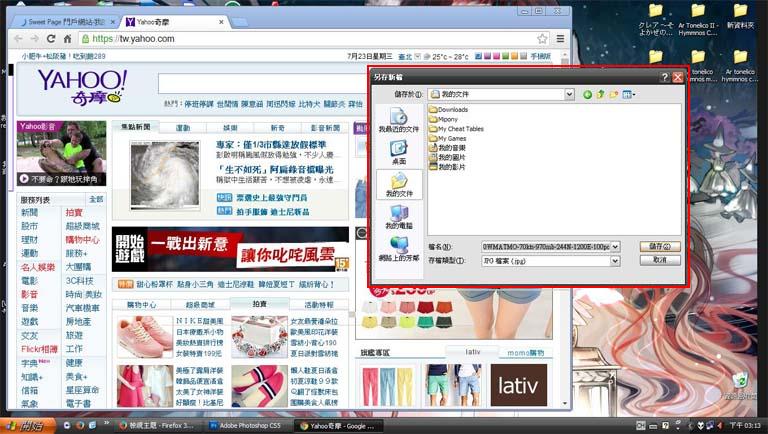The height and width of the screenshot is (434, 768).
Task: Open the Chrome hamburger menu
Action: (x=560, y=39)
